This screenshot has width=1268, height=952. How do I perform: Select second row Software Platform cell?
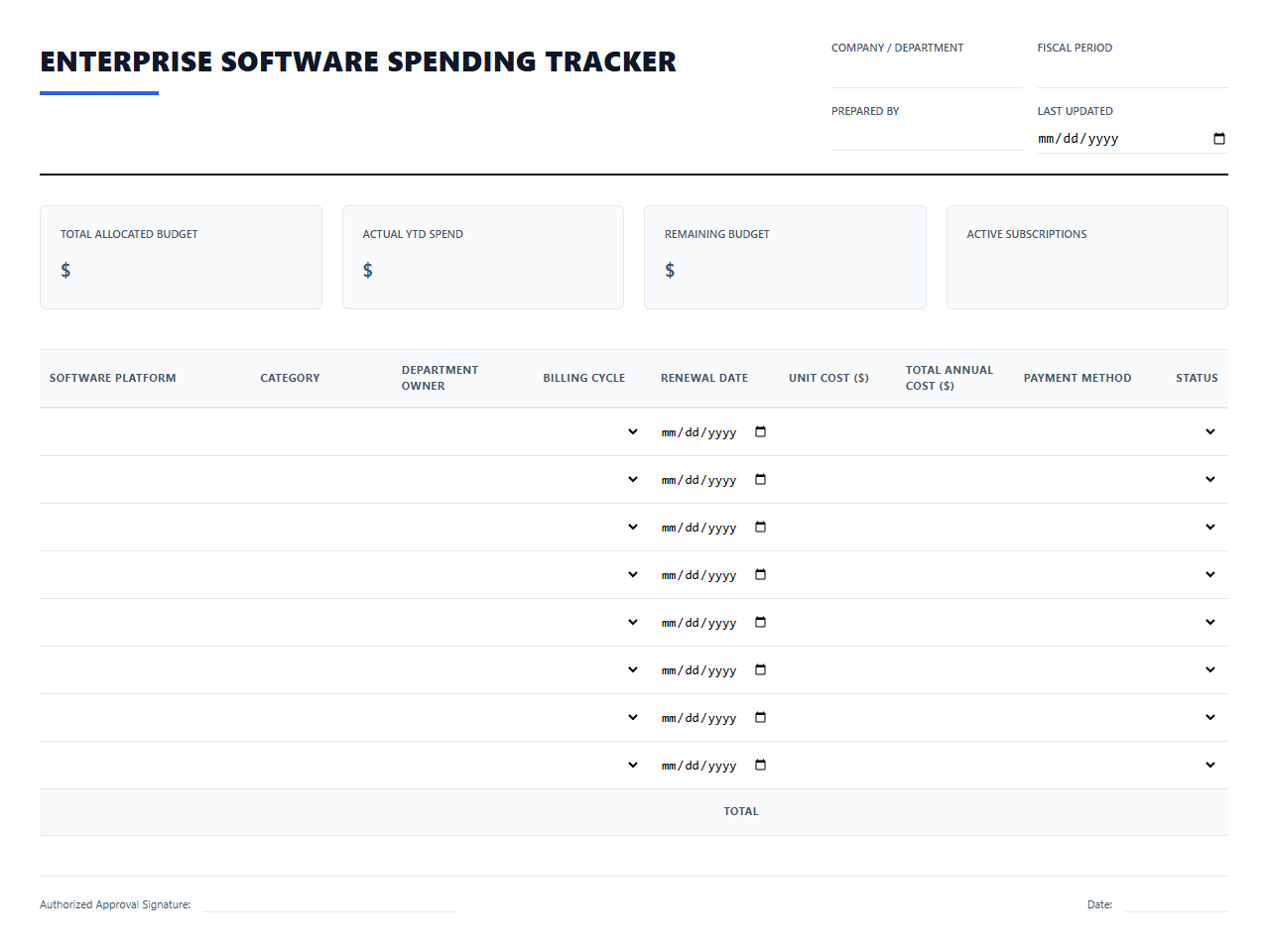coord(145,480)
